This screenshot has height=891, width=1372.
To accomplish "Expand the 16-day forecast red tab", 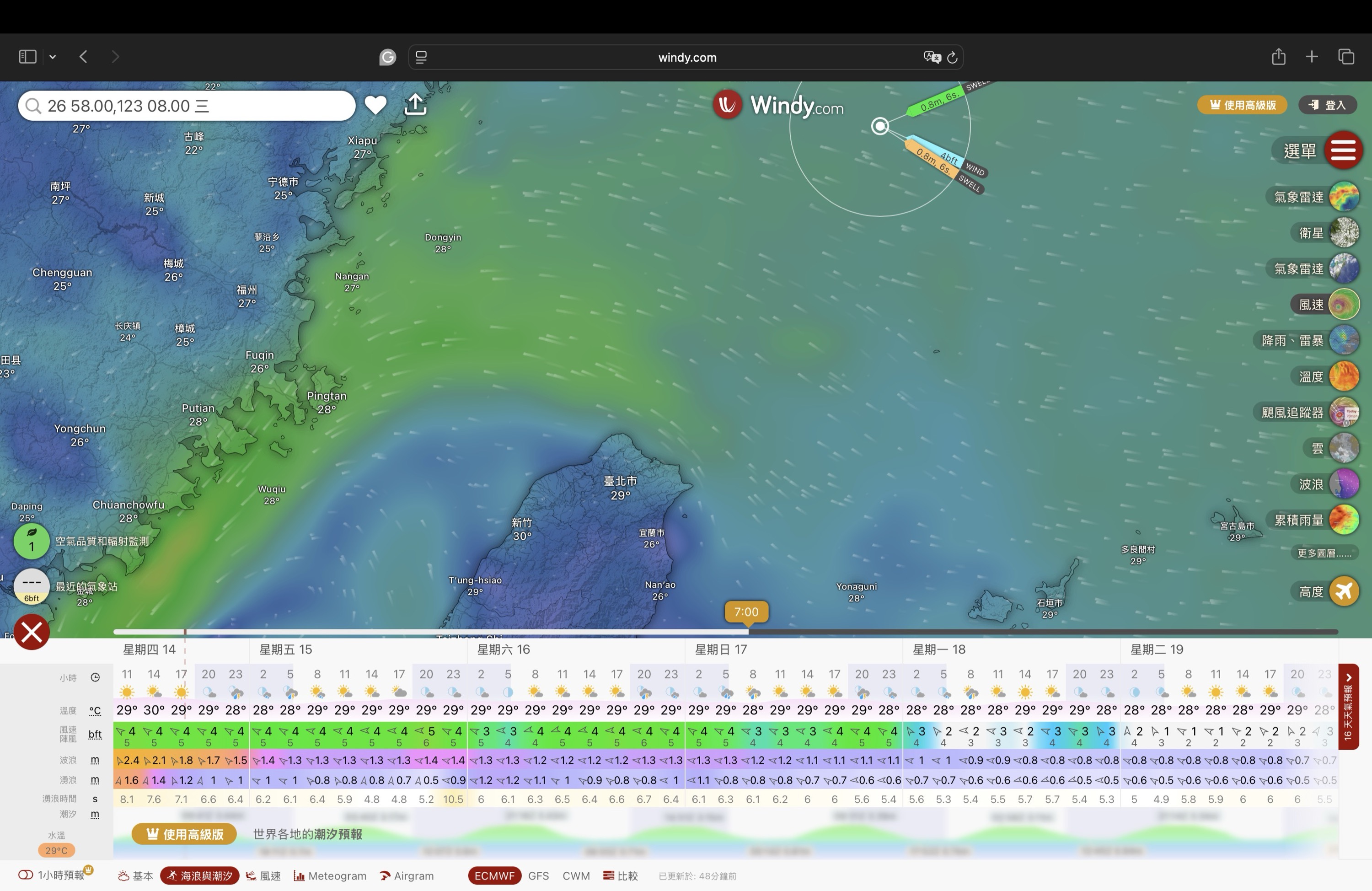I will [1348, 707].
